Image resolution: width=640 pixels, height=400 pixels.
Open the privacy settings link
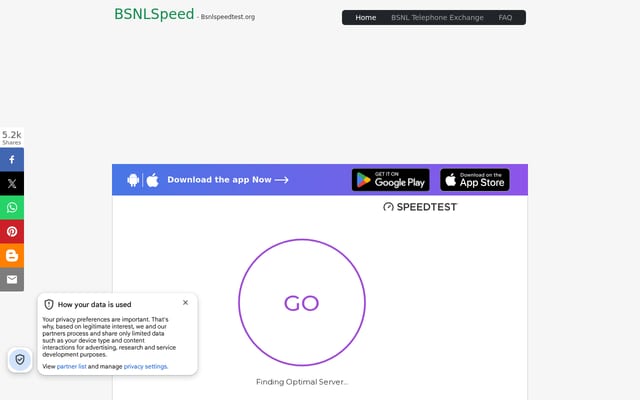click(x=145, y=367)
